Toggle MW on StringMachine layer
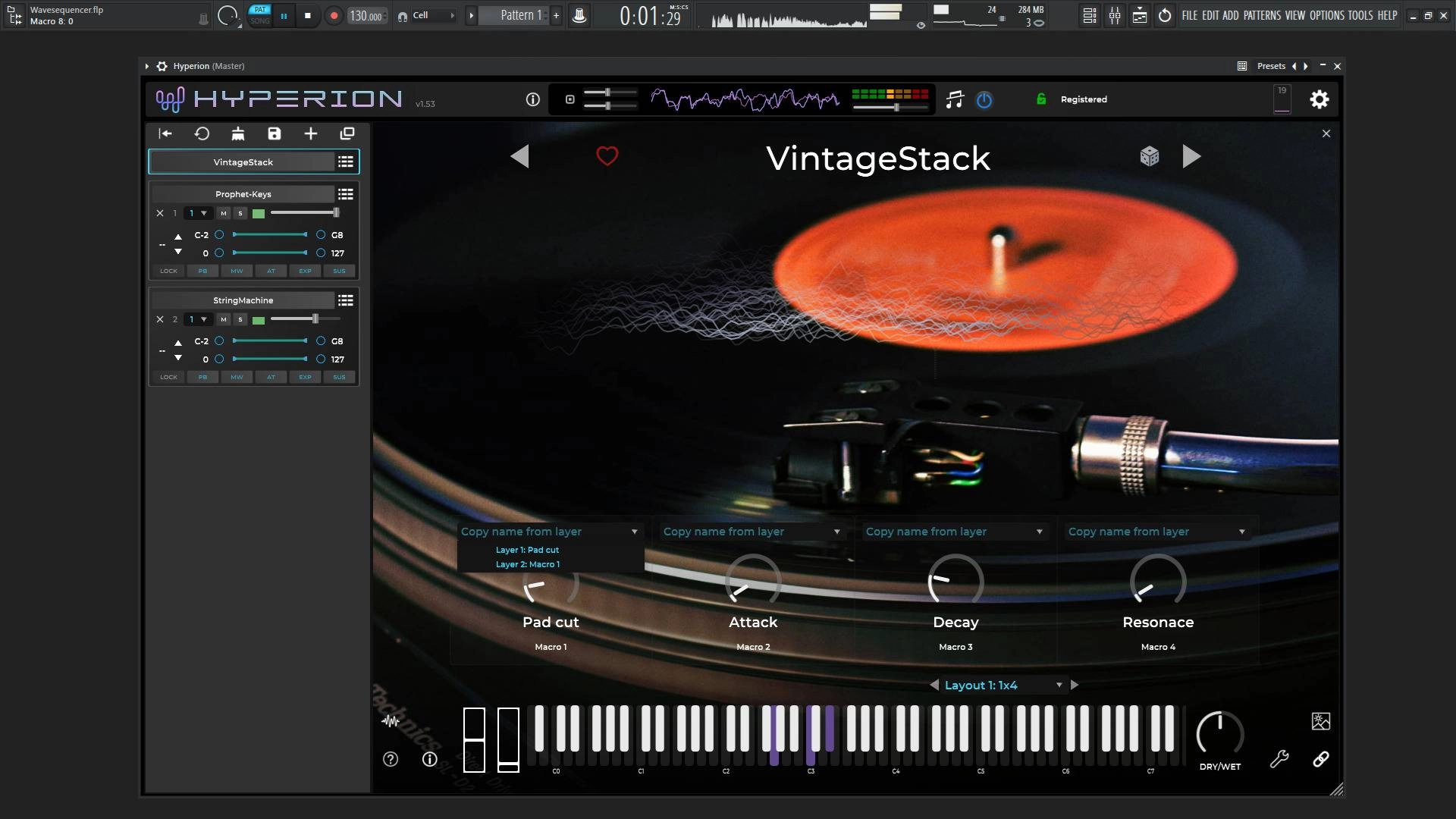1456x819 pixels. [x=237, y=377]
